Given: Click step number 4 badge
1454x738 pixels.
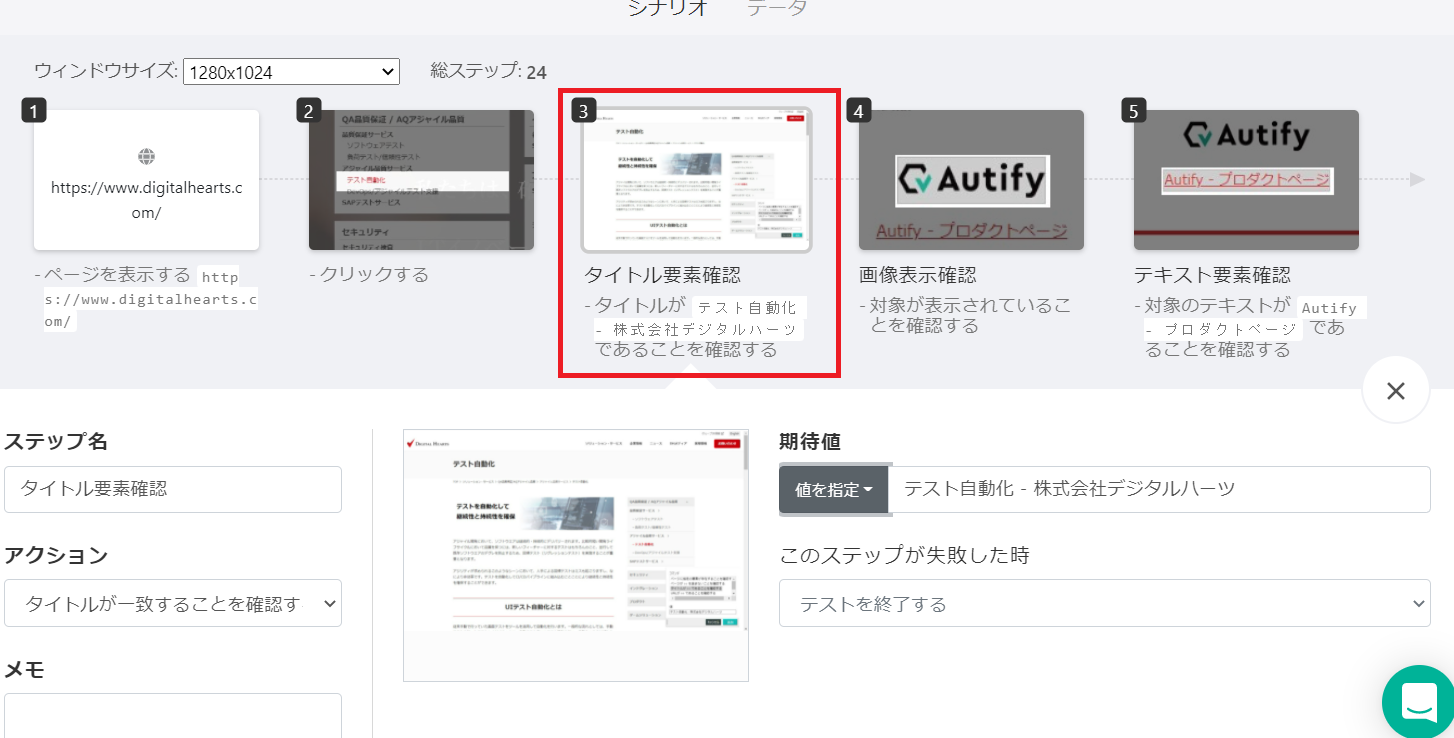Looking at the screenshot, I should coord(859,111).
